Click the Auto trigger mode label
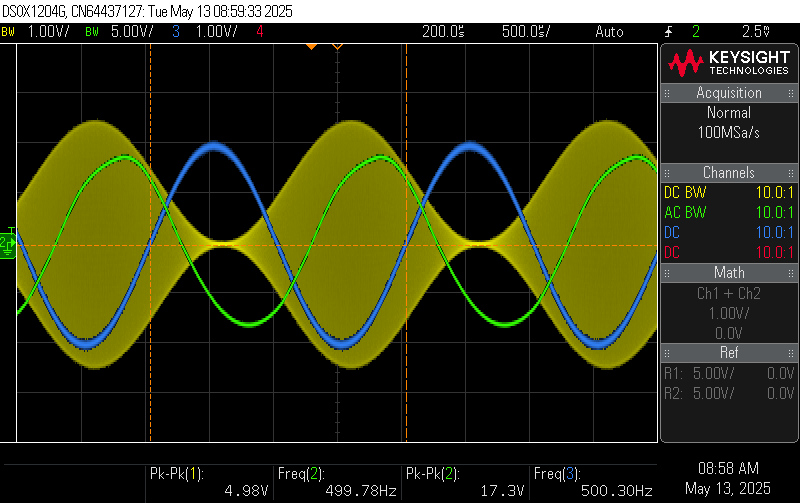This screenshot has width=800, height=503. click(609, 32)
